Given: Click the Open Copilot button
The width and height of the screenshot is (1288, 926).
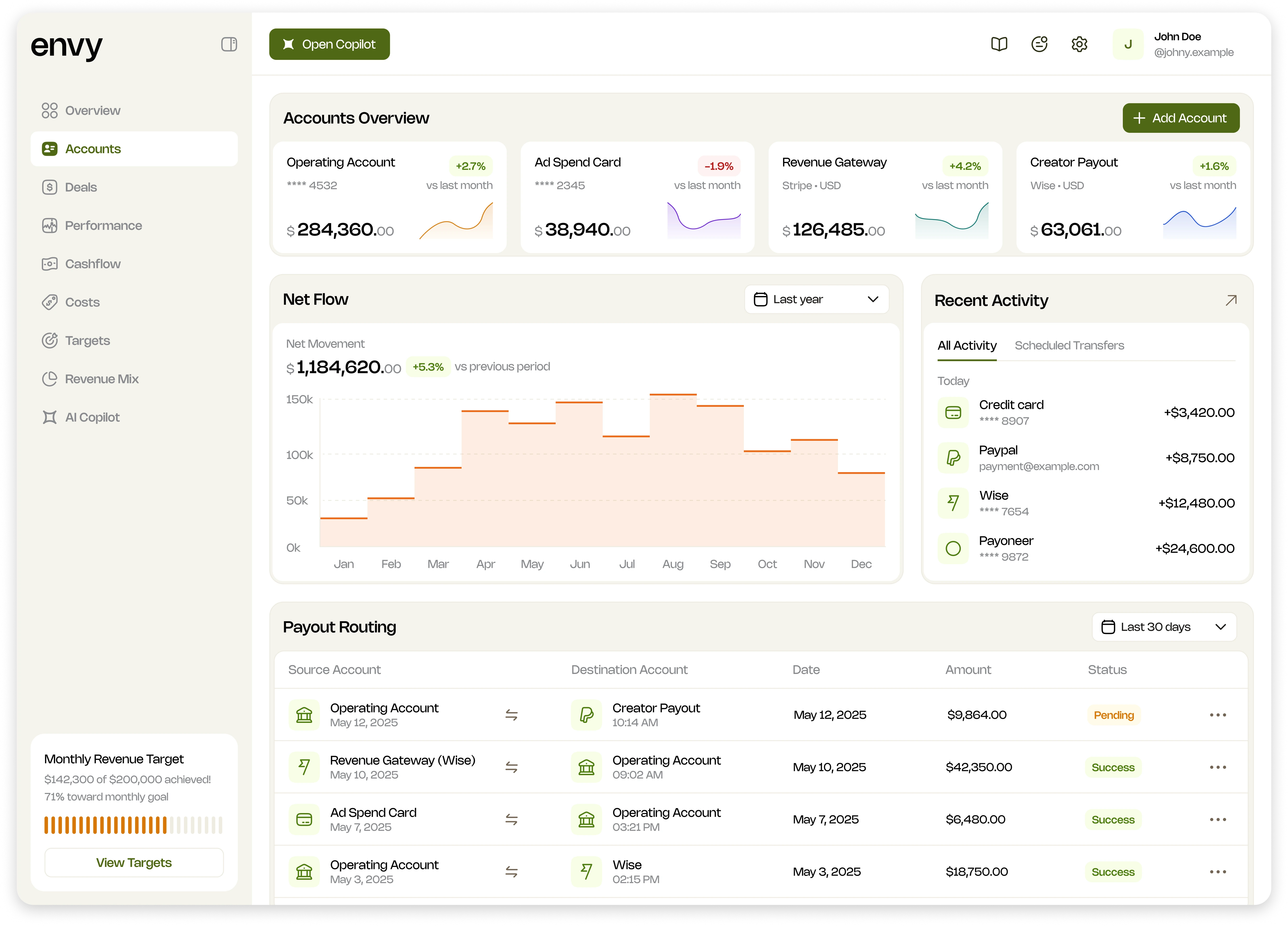Looking at the screenshot, I should [x=329, y=44].
